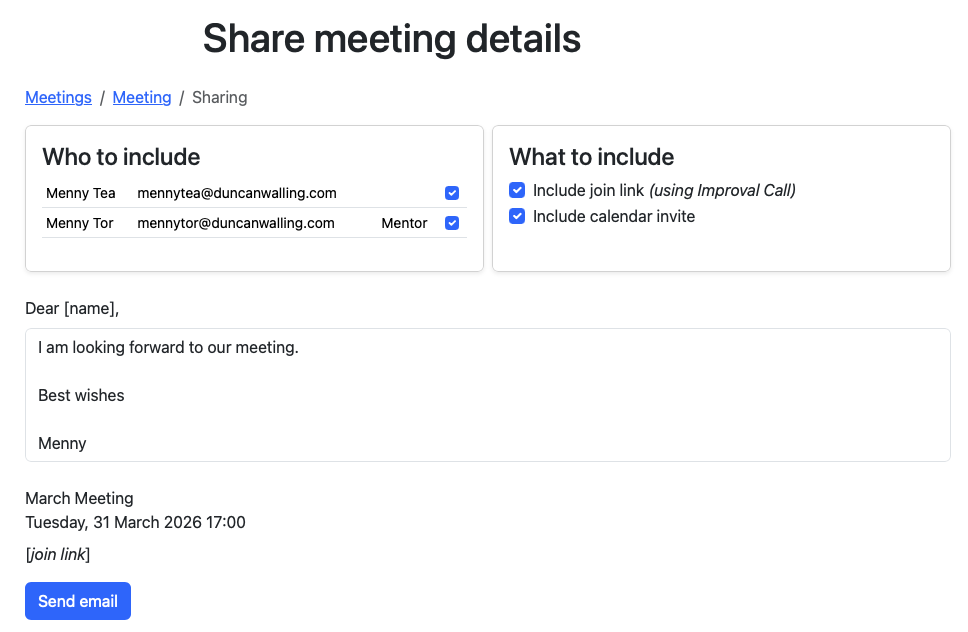Select the mennytea@duncanwalling.com email address

(x=237, y=193)
